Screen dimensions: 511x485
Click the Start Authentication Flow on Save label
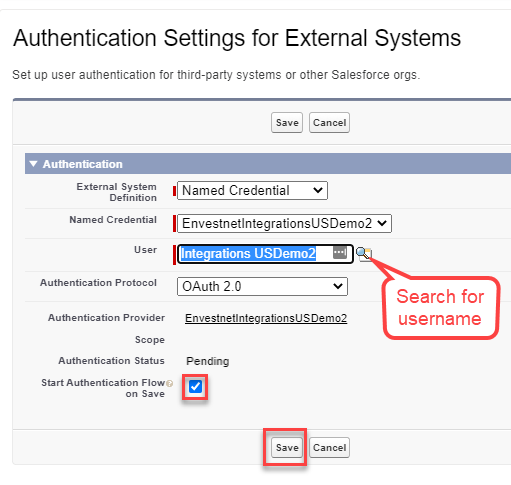point(103,388)
